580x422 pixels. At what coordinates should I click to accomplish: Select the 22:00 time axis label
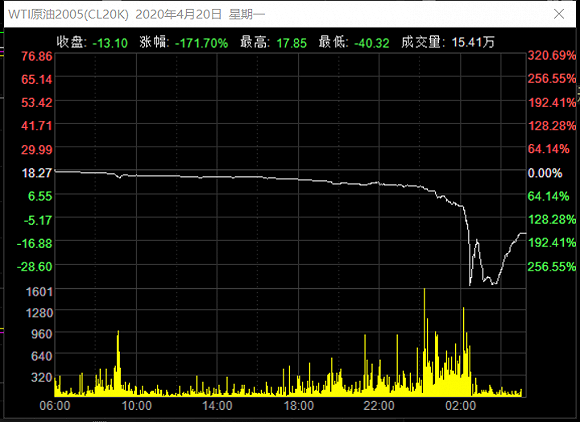tap(379, 406)
